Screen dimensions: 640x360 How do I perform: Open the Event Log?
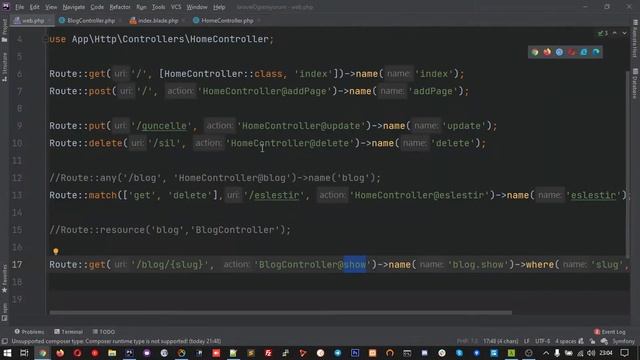click(x=610, y=332)
